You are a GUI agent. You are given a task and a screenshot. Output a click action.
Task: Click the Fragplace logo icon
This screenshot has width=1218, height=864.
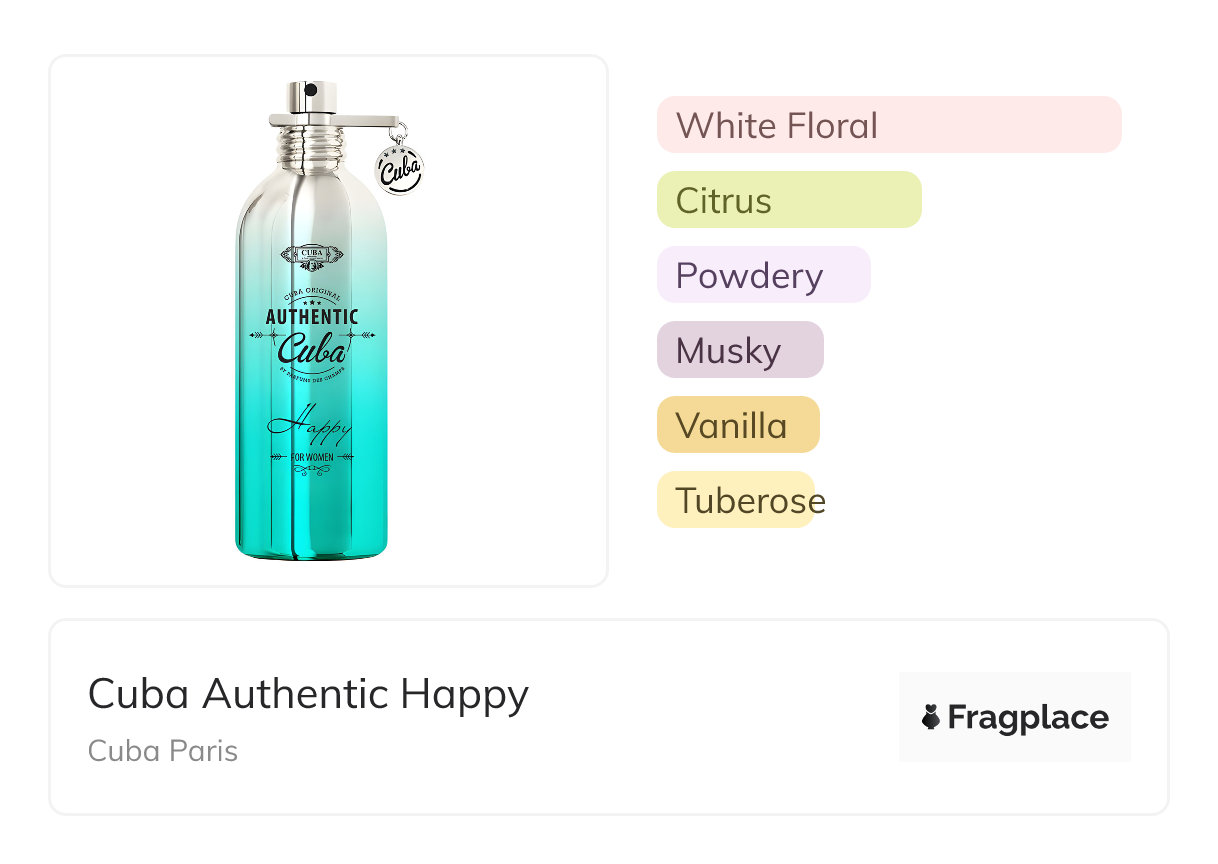[x=931, y=717]
